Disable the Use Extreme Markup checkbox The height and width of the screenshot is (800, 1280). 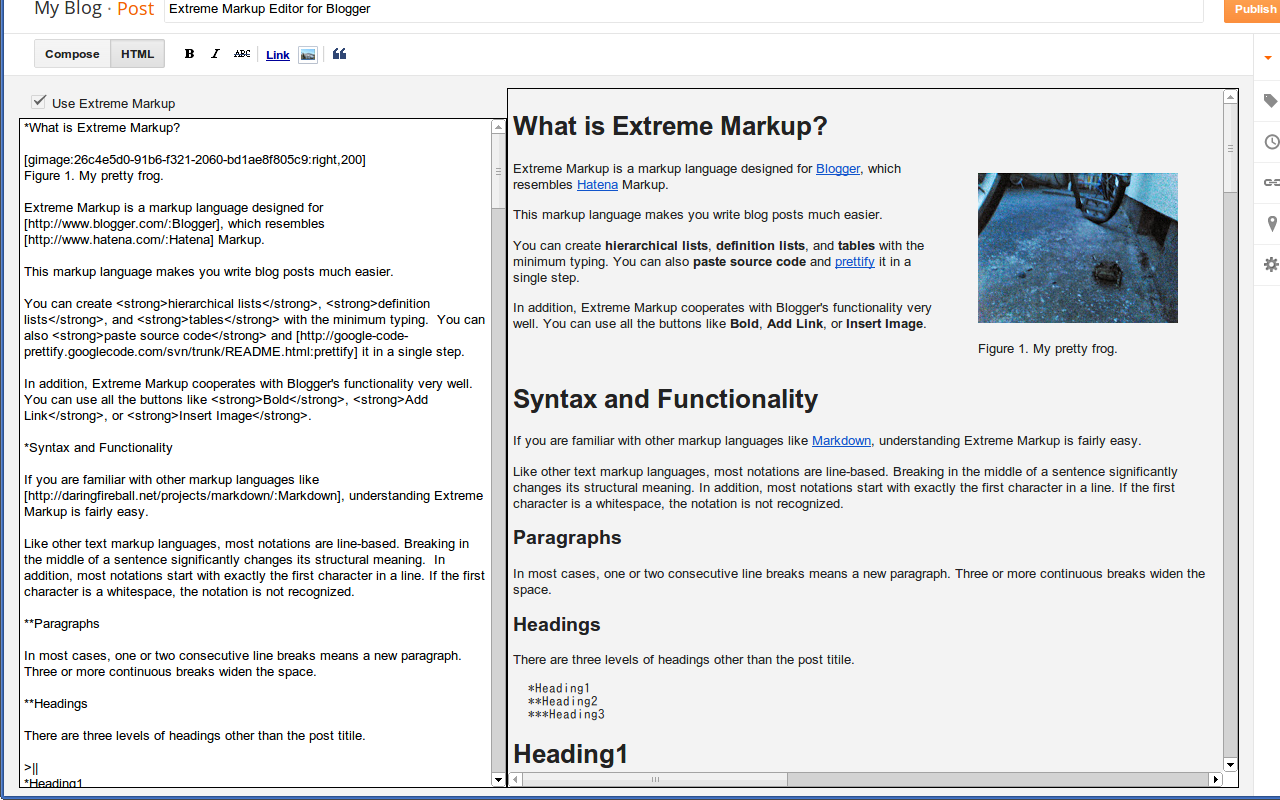point(38,100)
